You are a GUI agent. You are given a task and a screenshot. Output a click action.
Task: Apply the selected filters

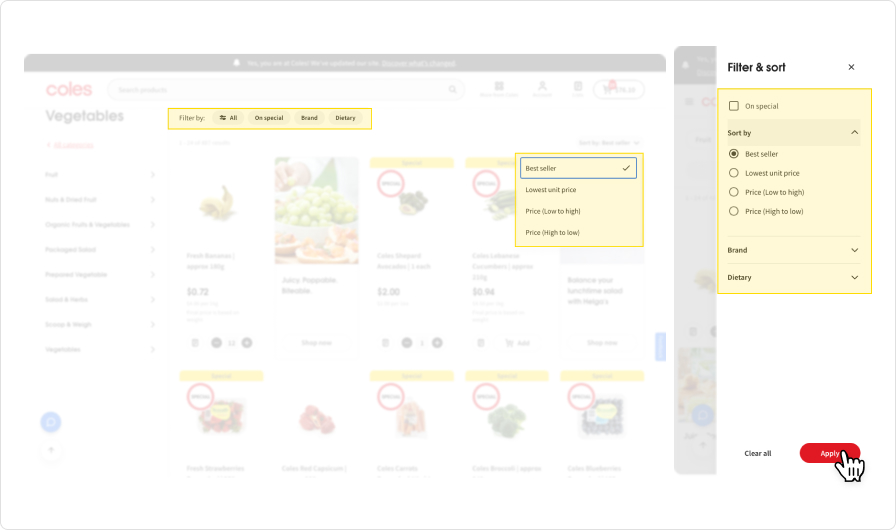[x=830, y=453]
